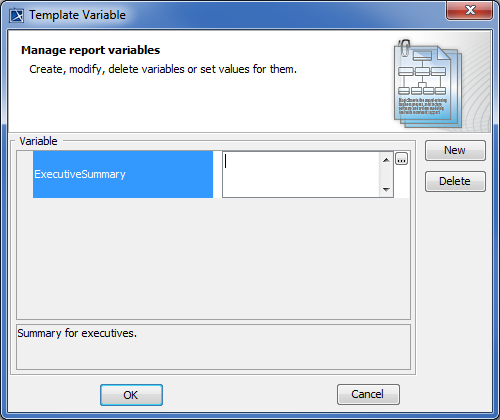500x420 pixels.
Task: Click the Template Variable title bar app icon
Action: (x=16, y=15)
